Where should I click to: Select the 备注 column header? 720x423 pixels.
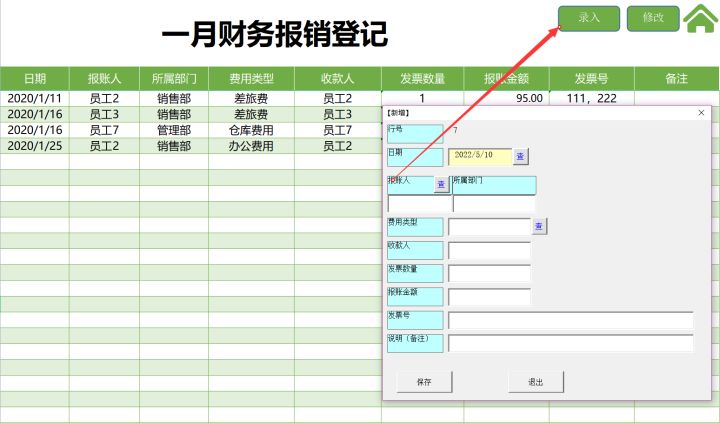pyautogui.click(x=677, y=79)
